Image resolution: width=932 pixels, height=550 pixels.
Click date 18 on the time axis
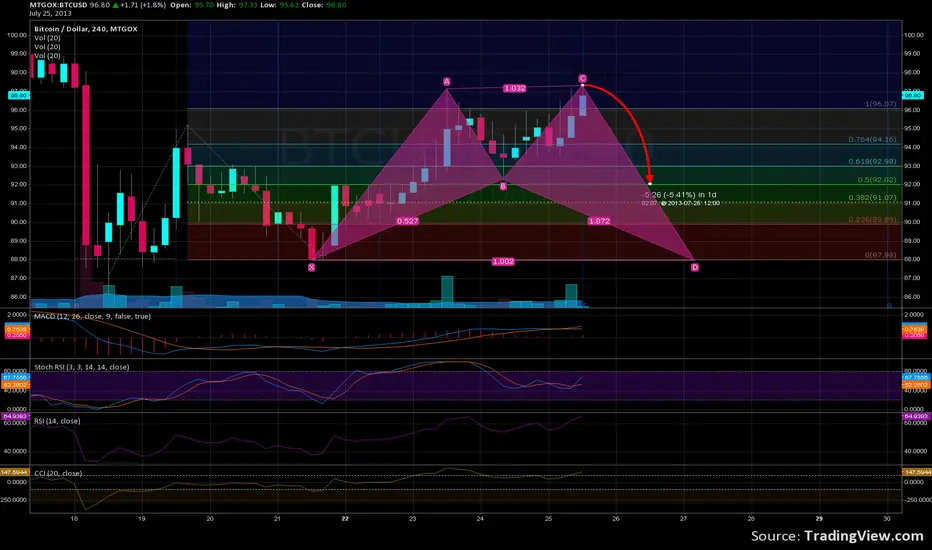74,518
